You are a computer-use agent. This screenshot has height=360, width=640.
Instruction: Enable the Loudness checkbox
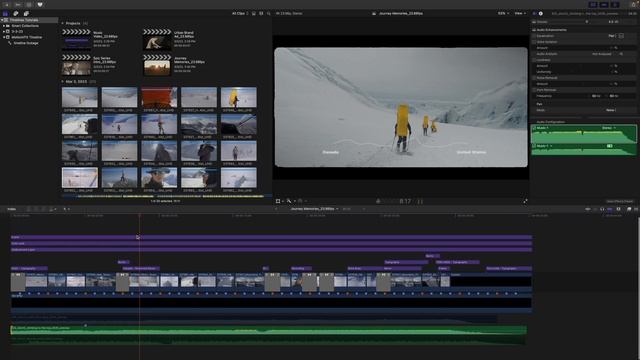coord(534,60)
